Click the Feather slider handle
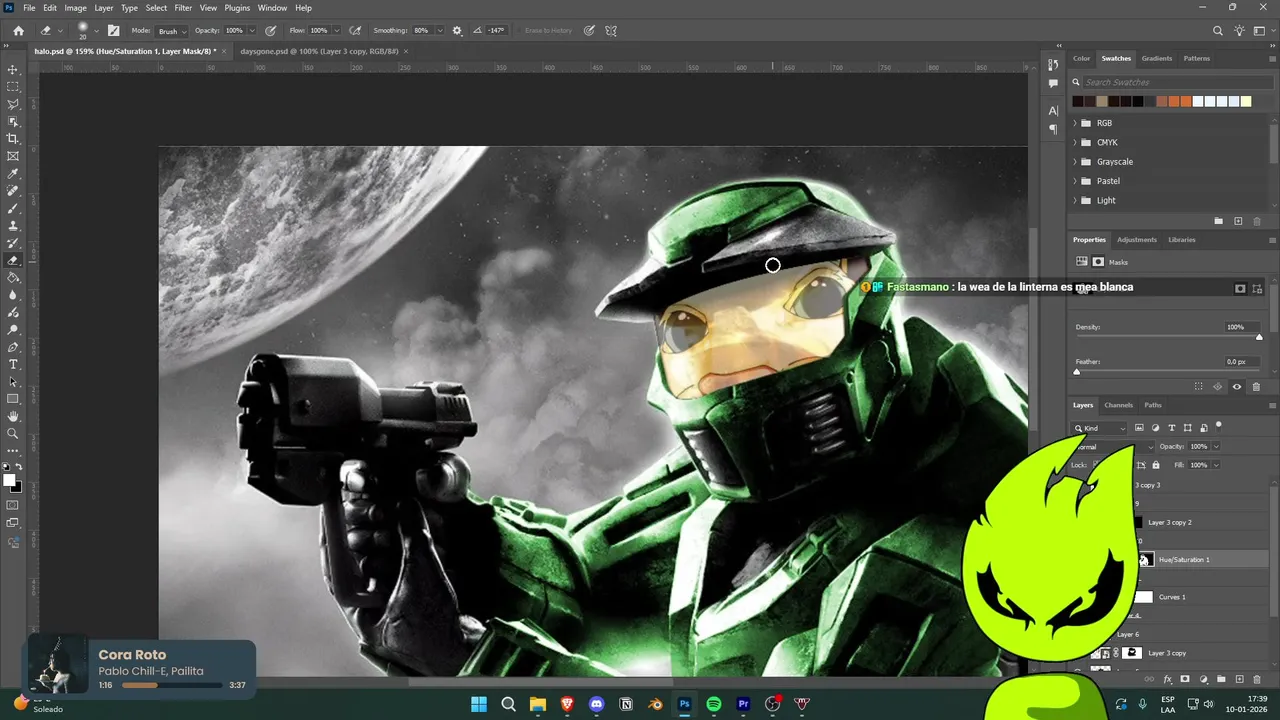This screenshot has width=1280, height=720. click(1077, 371)
